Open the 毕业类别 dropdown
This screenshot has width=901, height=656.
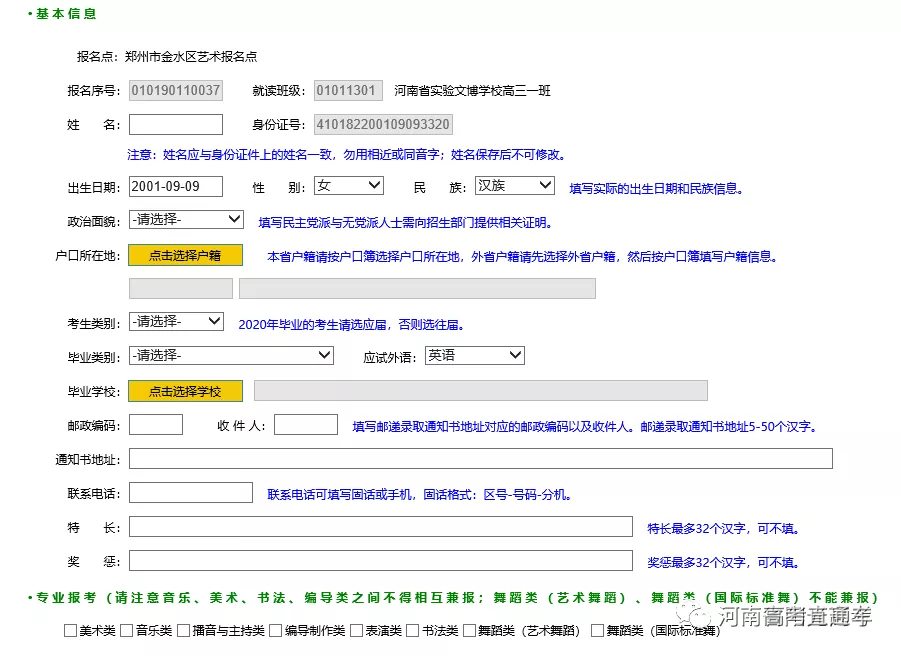click(231, 356)
